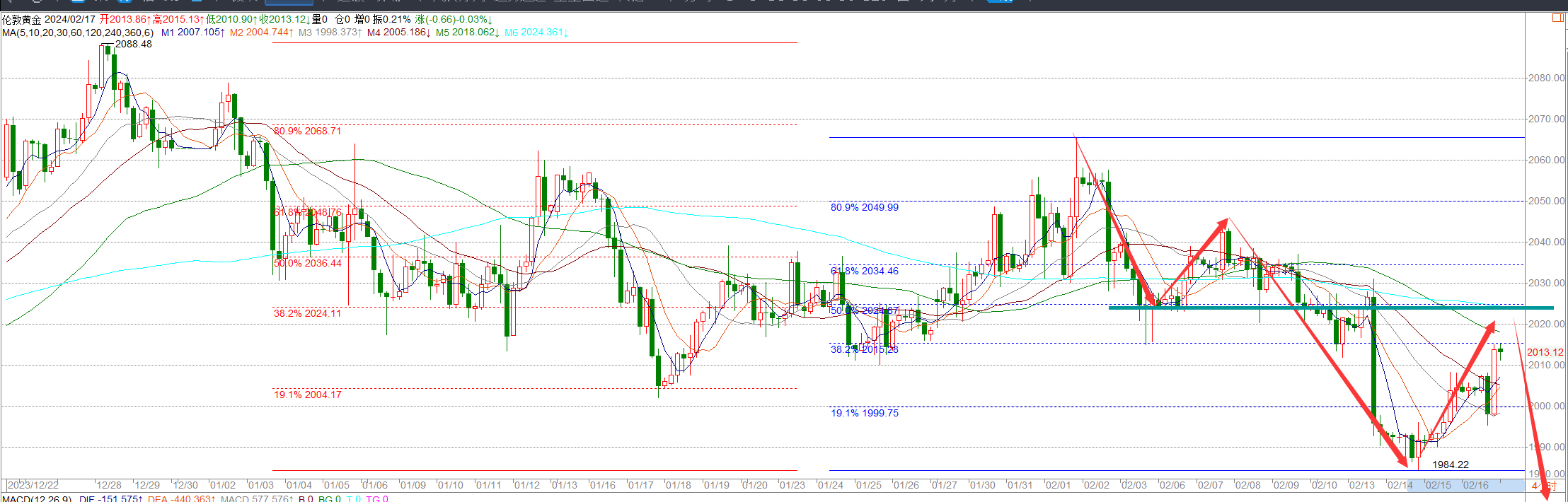
Task: Select the blue 61.8% 2034.46 Fibonacci label
Action: coord(865,271)
